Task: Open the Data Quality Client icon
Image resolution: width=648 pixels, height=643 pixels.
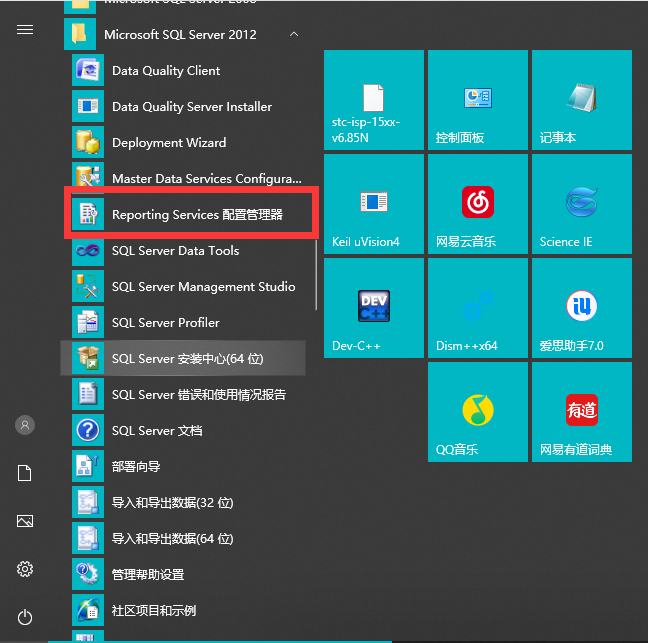Action: coord(88,70)
